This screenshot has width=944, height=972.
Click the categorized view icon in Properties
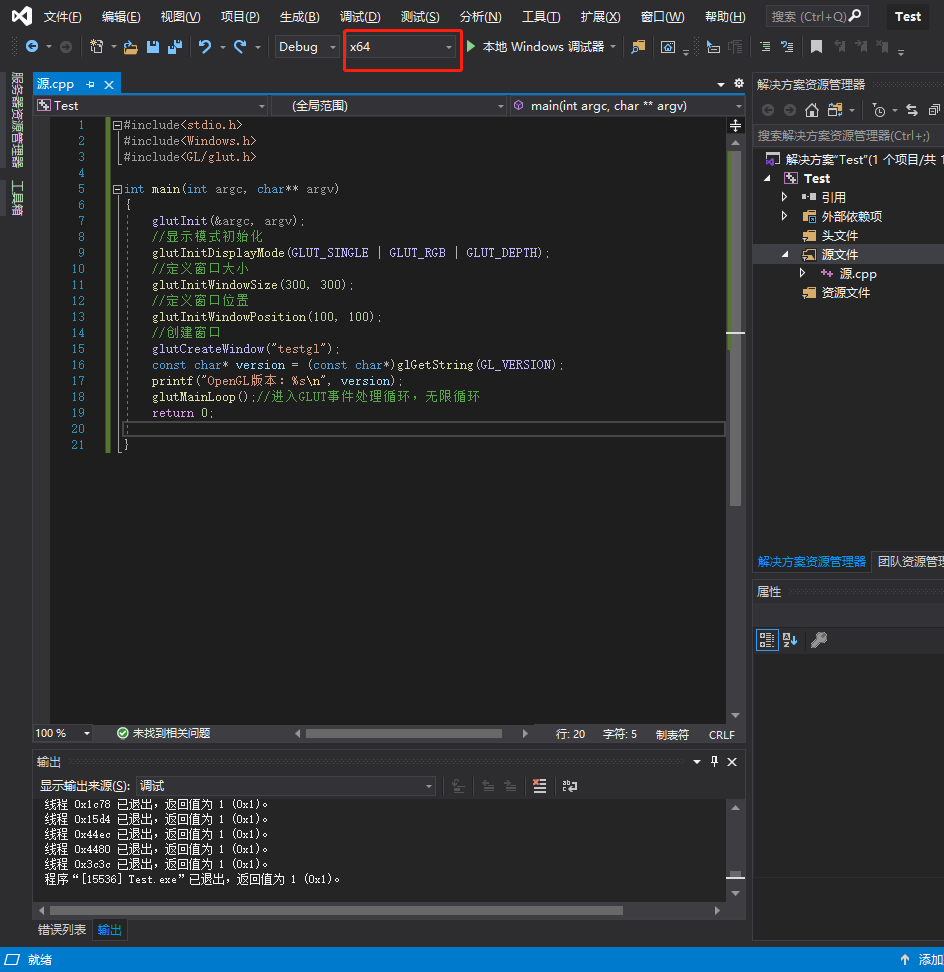coord(767,640)
